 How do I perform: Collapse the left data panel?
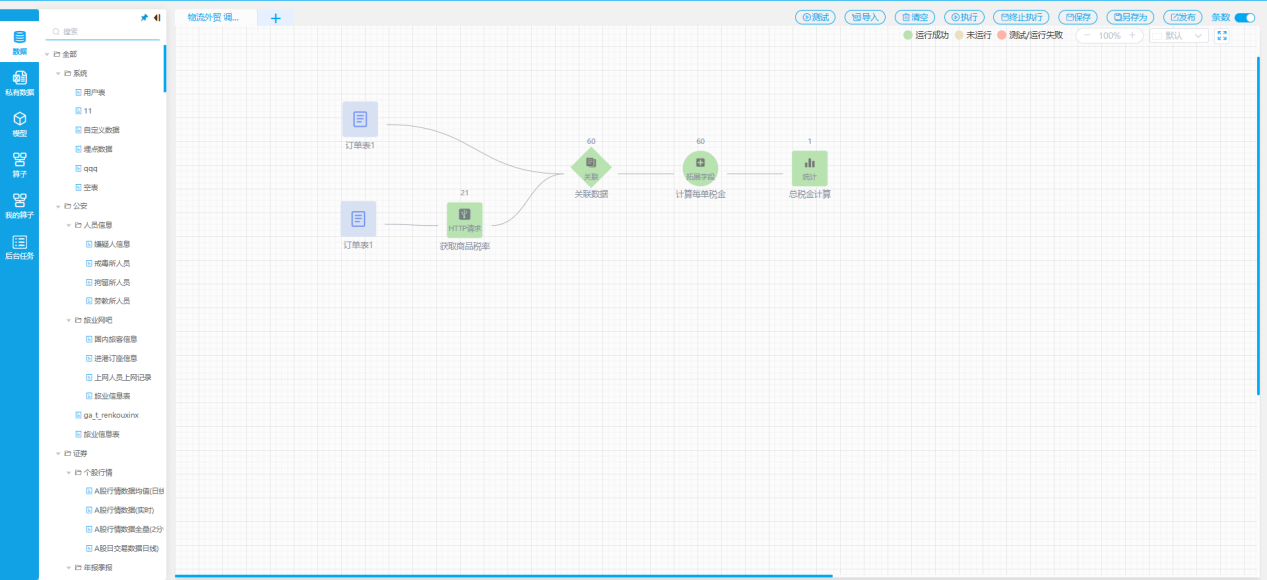coord(157,18)
